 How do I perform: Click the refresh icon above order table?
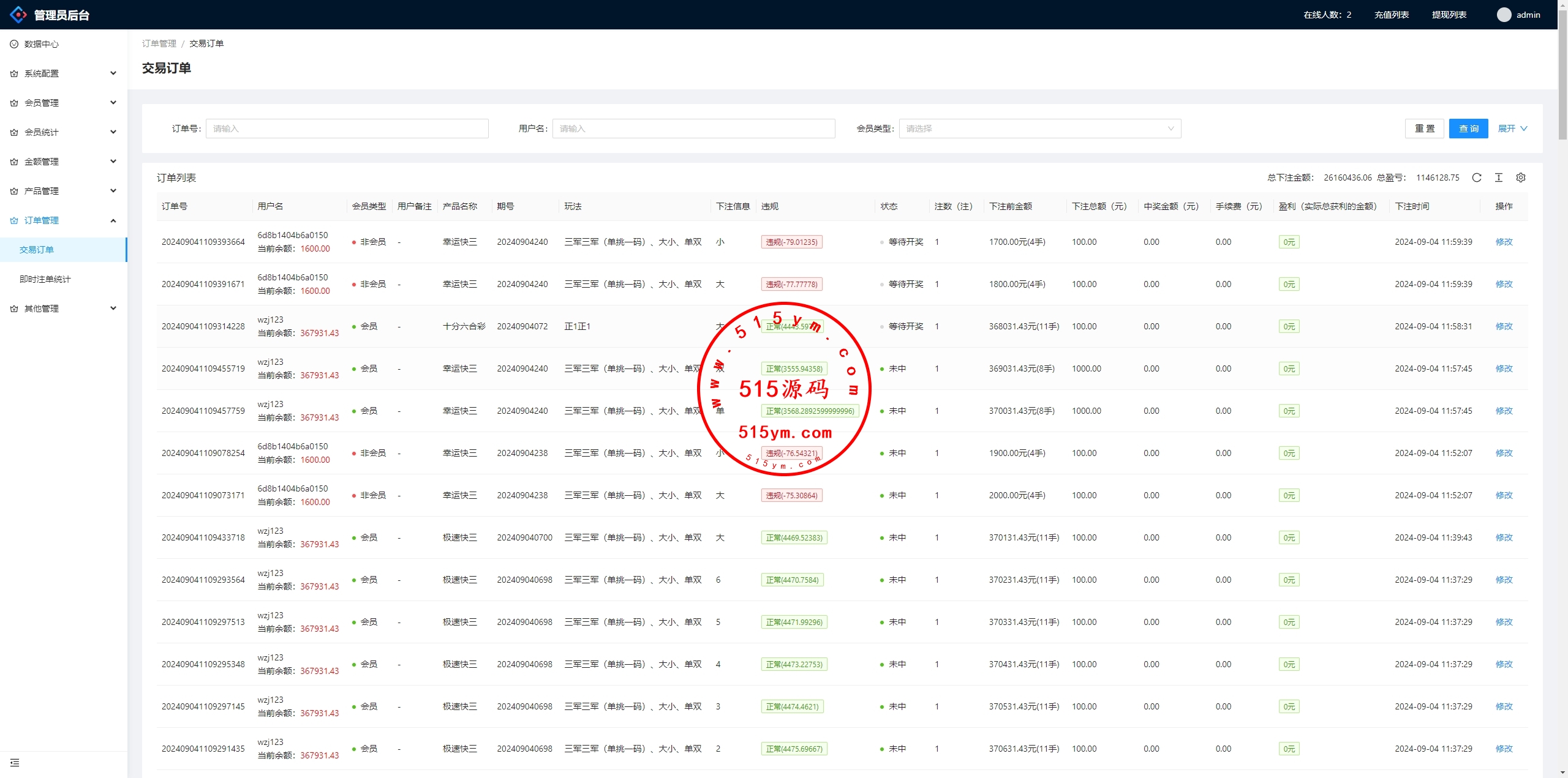1477,178
